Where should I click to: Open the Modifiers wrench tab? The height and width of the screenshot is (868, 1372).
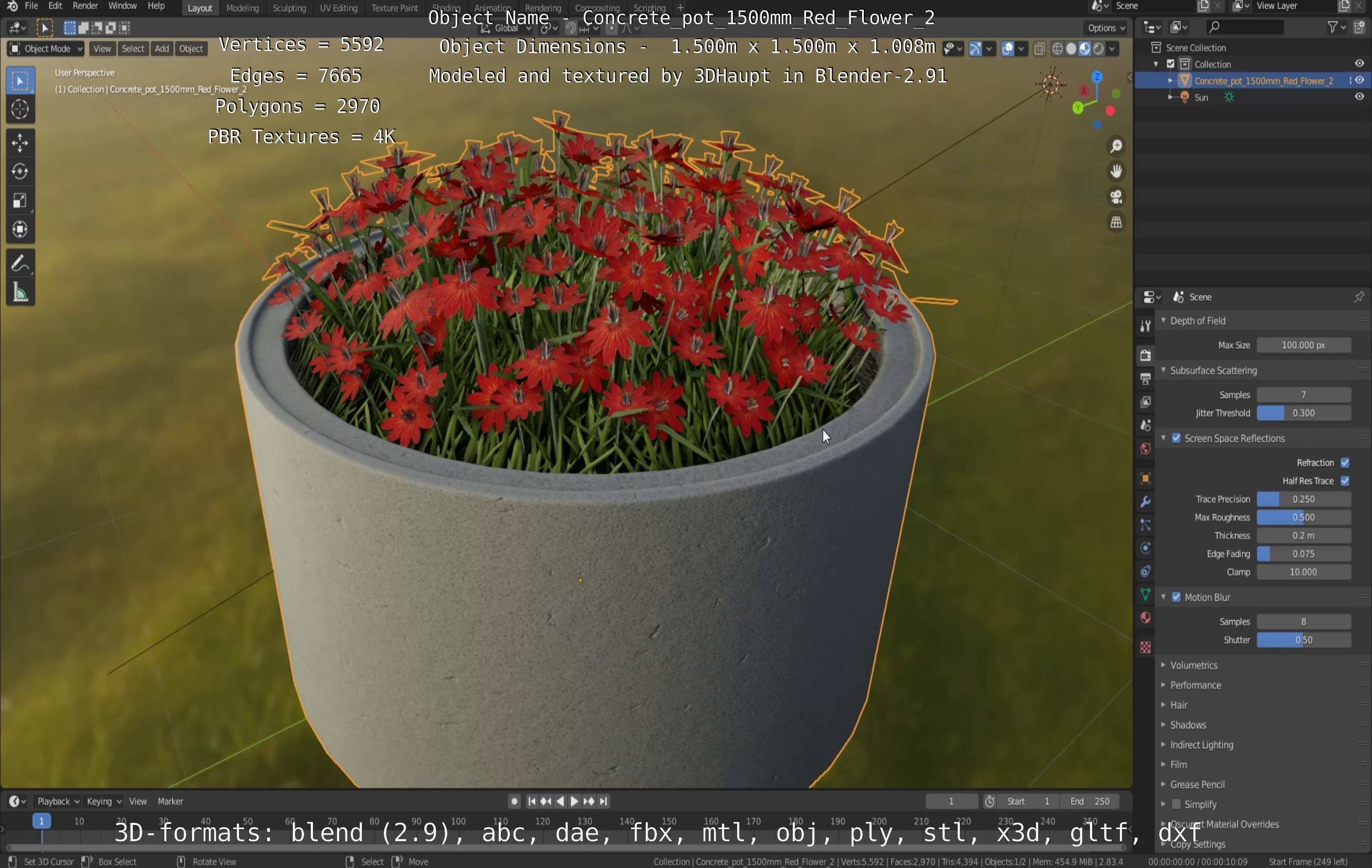pyautogui.click(x=1145, y=501)
